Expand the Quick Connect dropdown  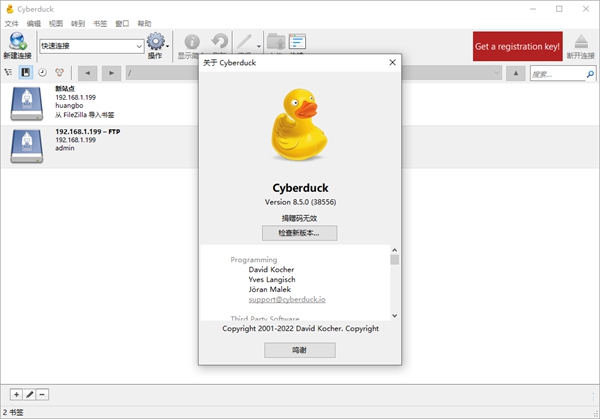point(138,46)
